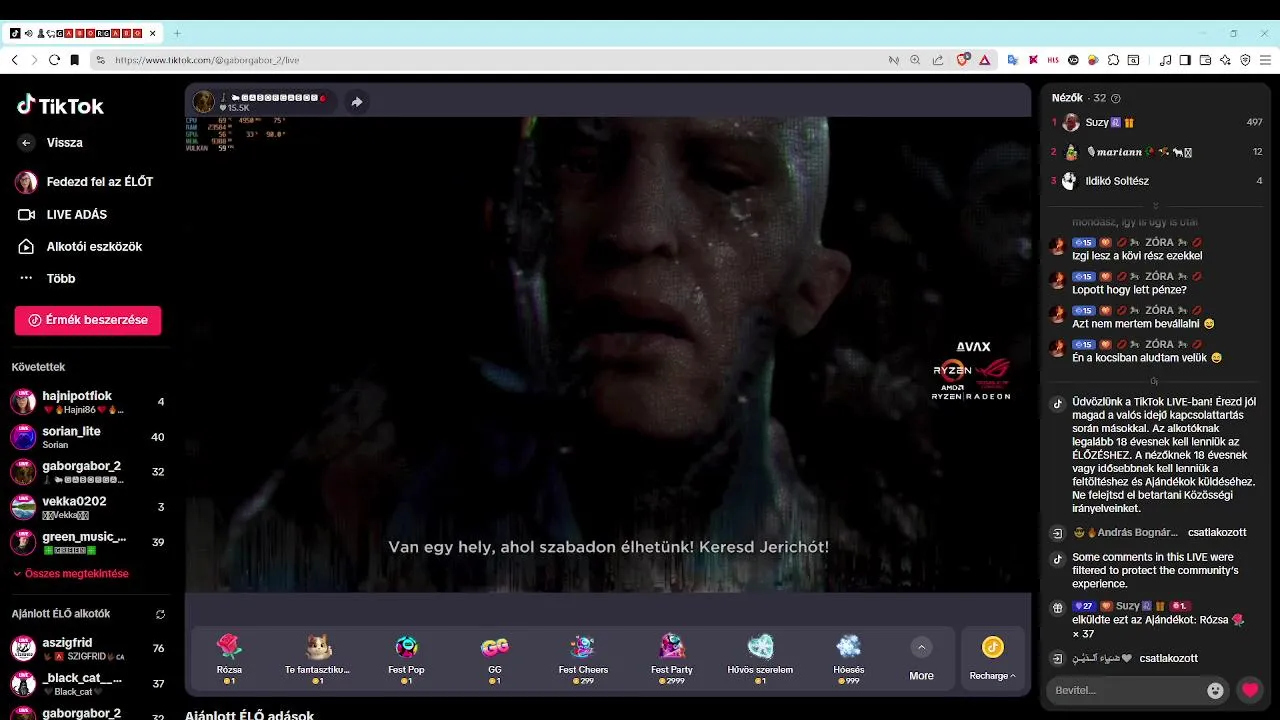Viewport: 1280px width, 720px height.
Task: Open Leo AI sparkle icon
Action: [1225, 60]
